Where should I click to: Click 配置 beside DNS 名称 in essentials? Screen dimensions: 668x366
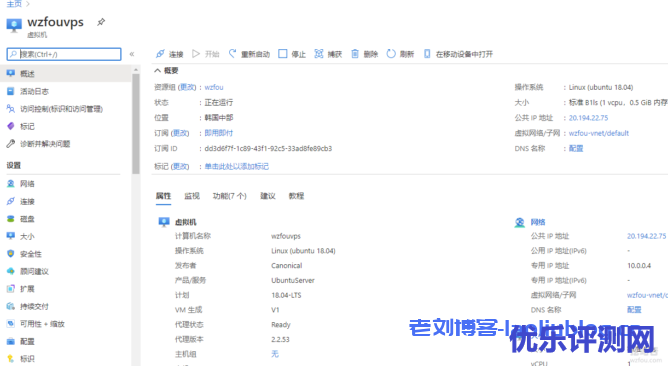tap(576, 148)
